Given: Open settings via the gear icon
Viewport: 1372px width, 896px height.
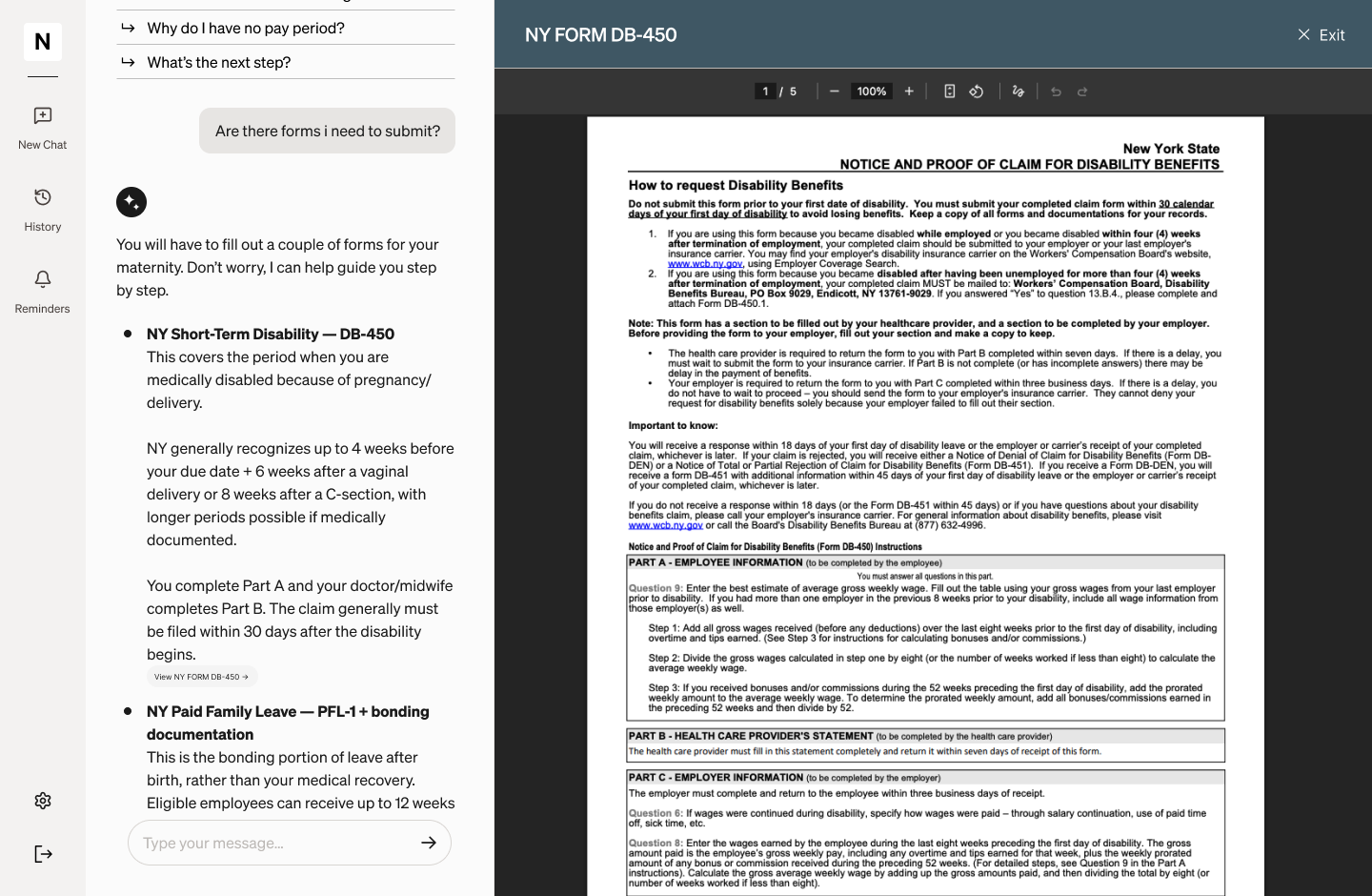Looking at the screenshot, I should click(43, 801).
